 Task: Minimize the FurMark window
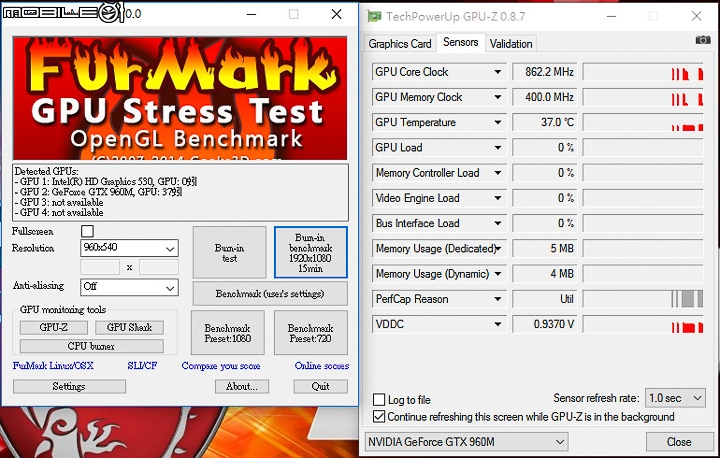(251, 14)
